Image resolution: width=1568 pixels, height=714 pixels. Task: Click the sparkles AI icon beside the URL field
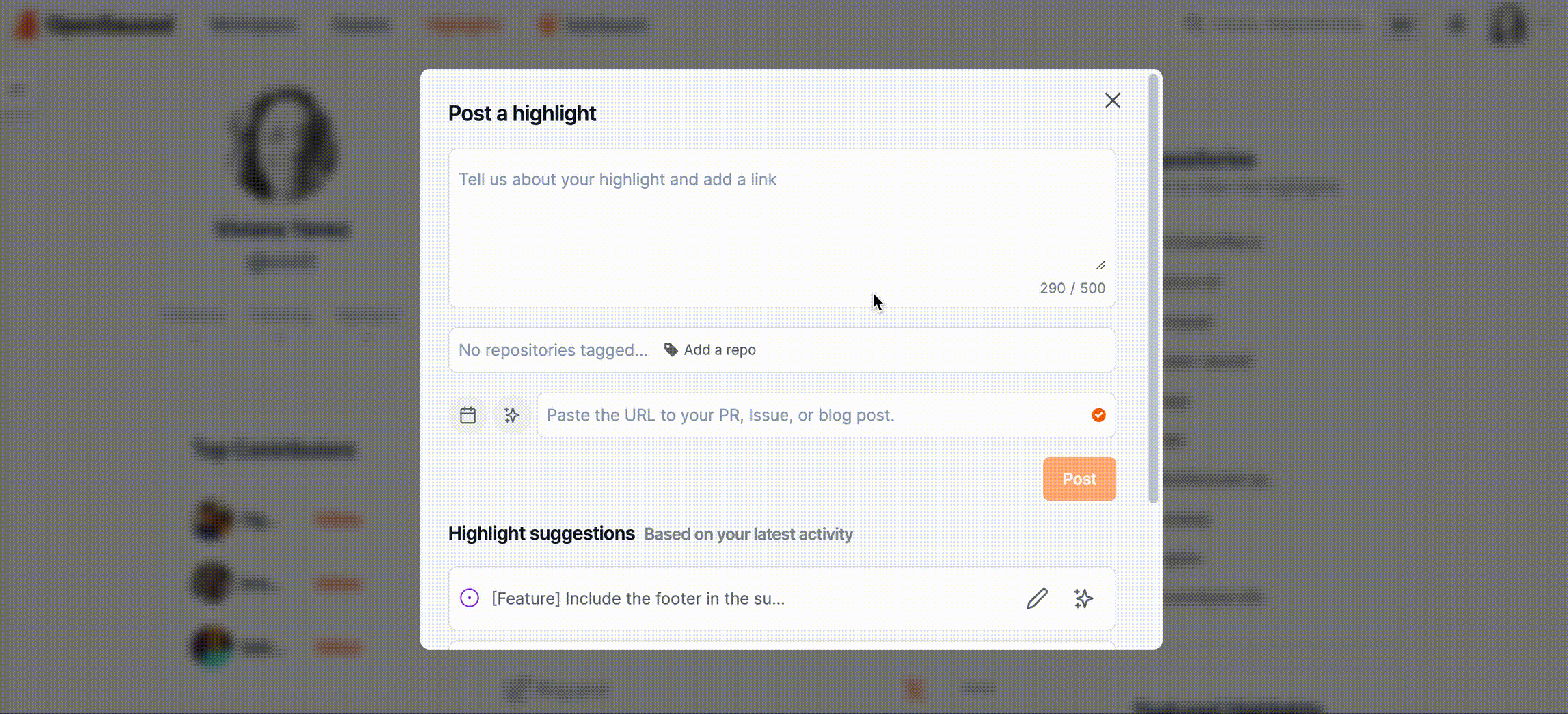(511, 414)
